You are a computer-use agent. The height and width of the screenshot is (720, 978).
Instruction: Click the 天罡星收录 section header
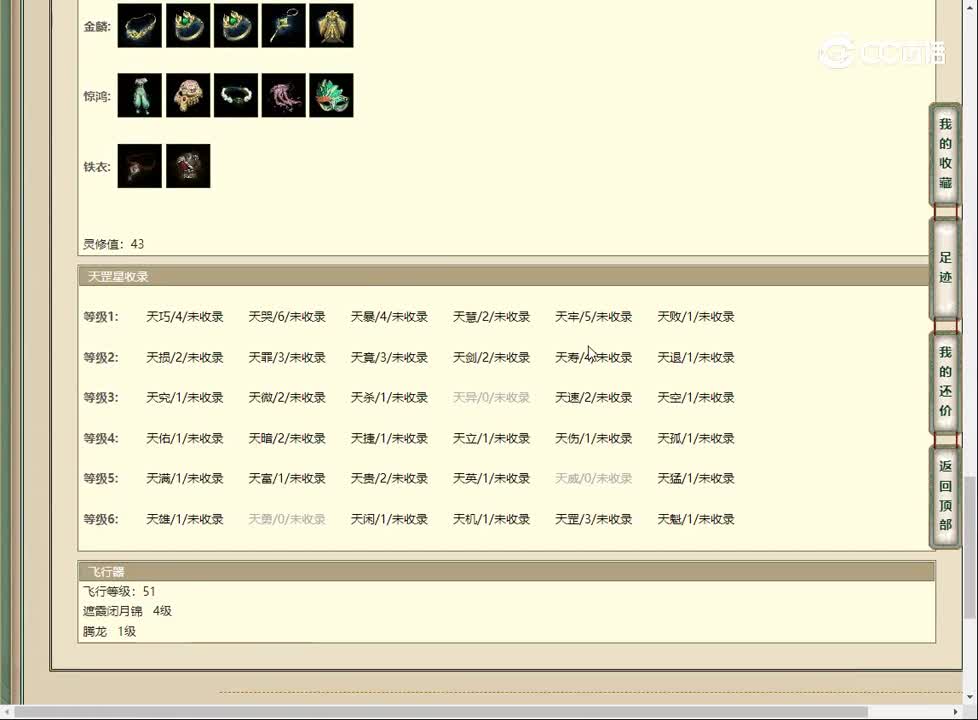[504, 276]
